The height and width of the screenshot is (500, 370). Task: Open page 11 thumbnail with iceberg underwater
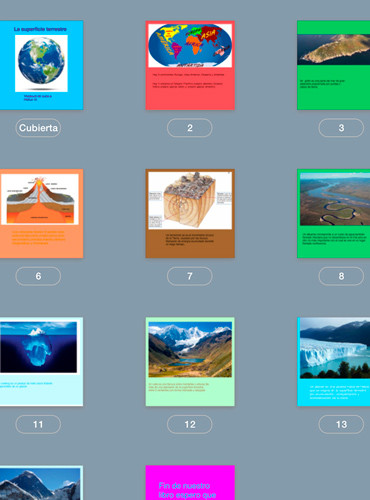41,362
